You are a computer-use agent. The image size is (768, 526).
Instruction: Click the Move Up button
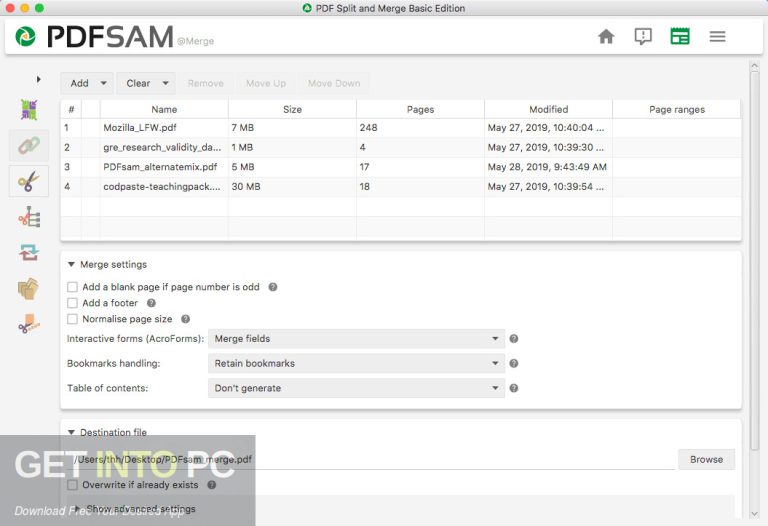click(x=266, y=83)
